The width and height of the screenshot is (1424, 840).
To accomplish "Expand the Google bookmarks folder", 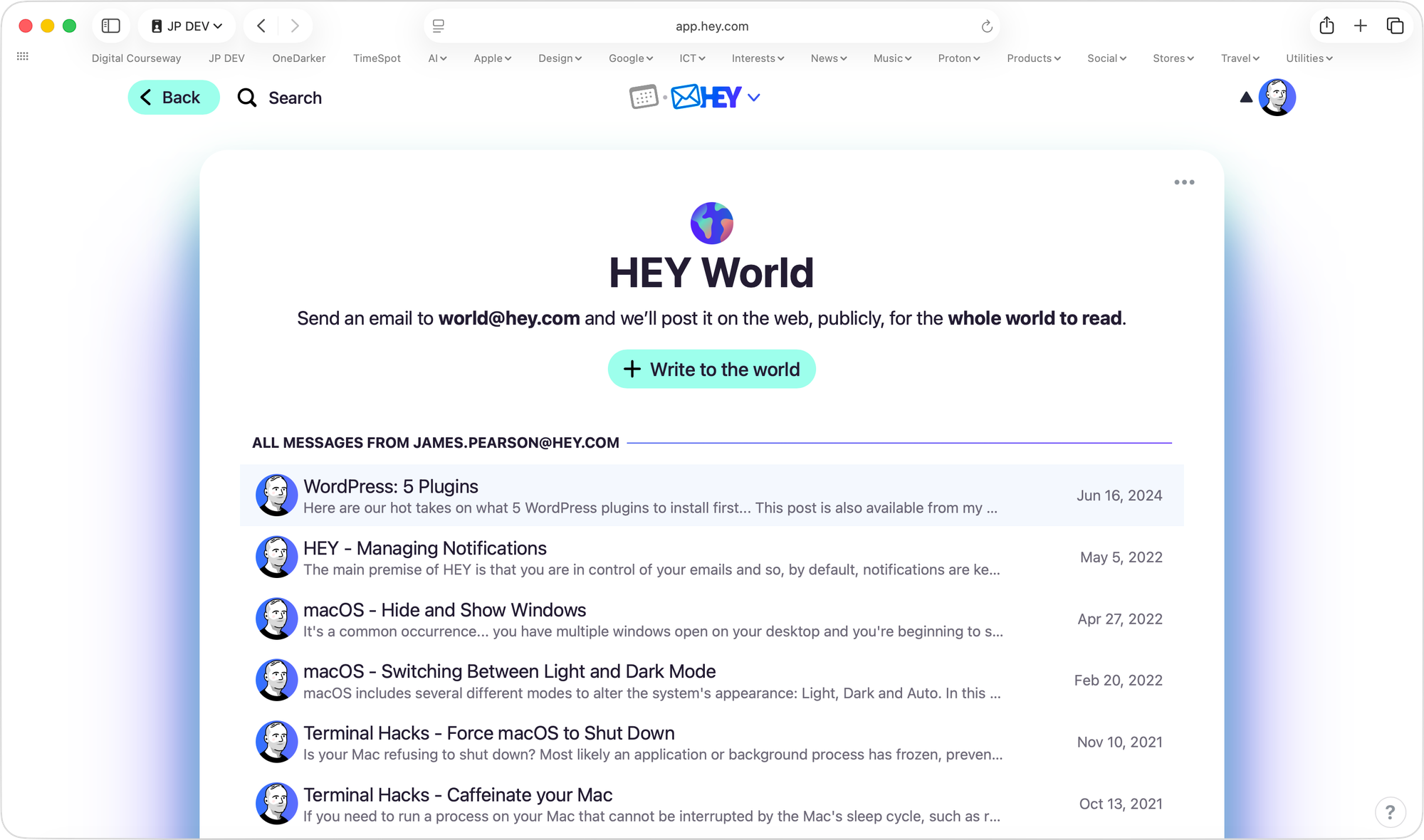I will point(631,58).
